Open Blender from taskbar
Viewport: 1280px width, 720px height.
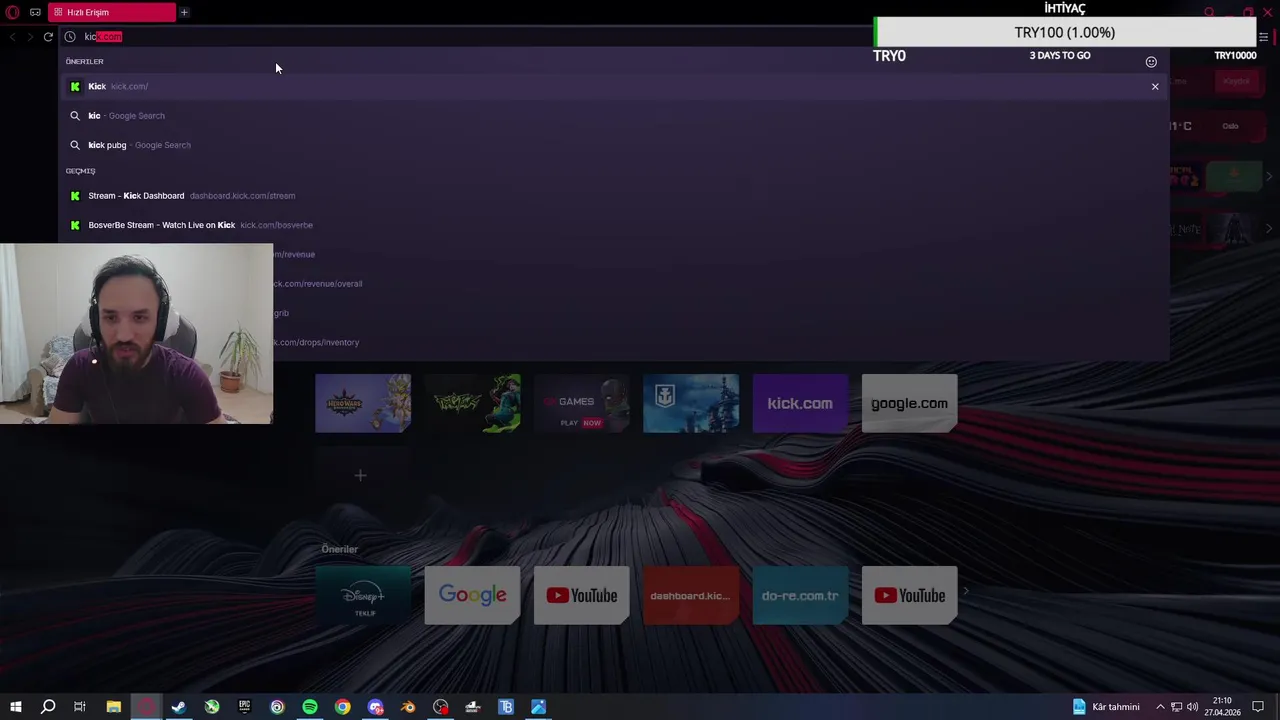[x=408, y=707]
